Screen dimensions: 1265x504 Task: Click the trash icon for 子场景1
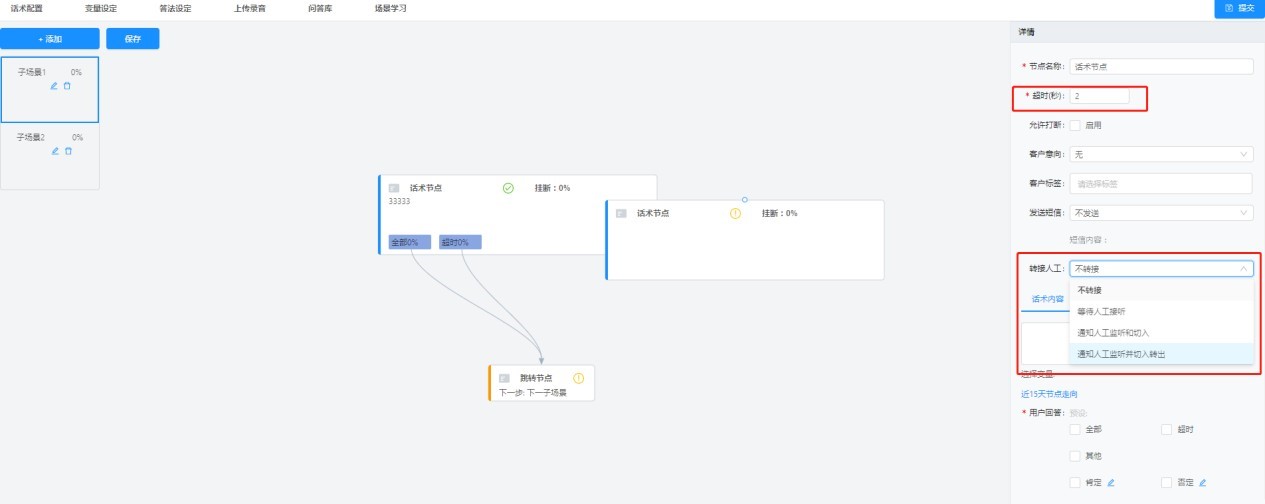(67, 86)
